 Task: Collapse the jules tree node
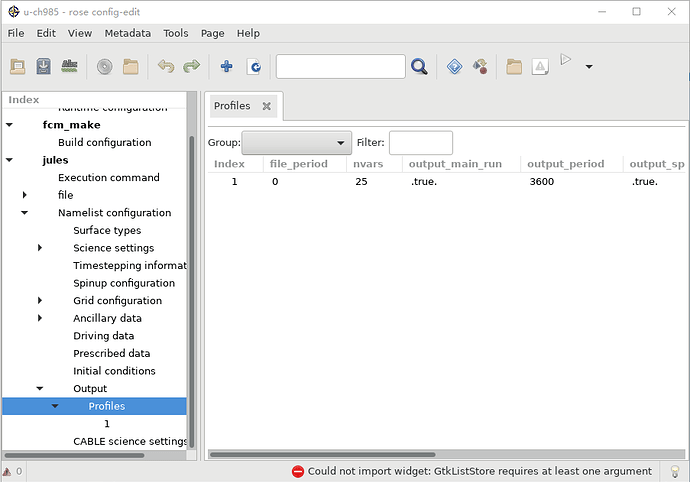click(9, 160)
